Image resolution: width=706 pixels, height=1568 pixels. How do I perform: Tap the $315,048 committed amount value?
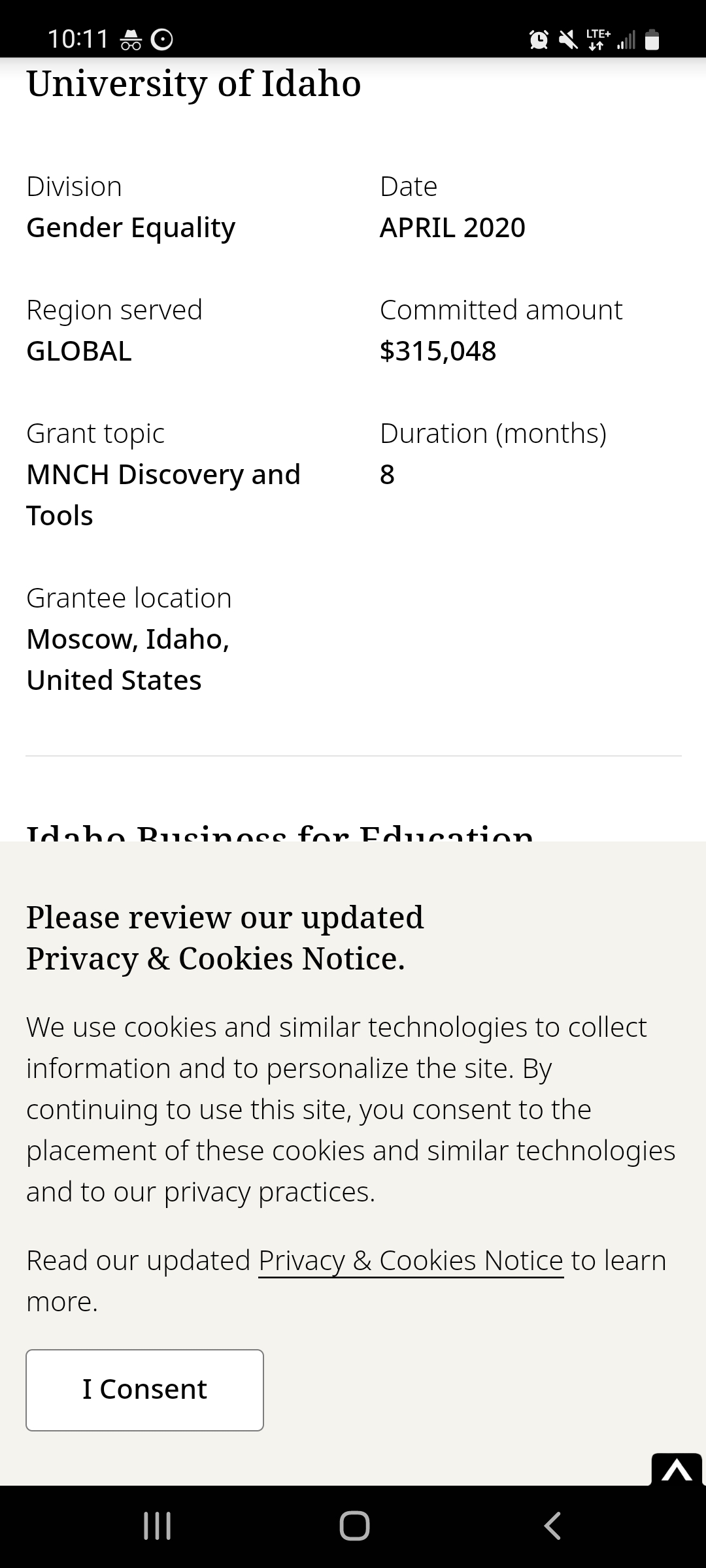coord(438,351)
